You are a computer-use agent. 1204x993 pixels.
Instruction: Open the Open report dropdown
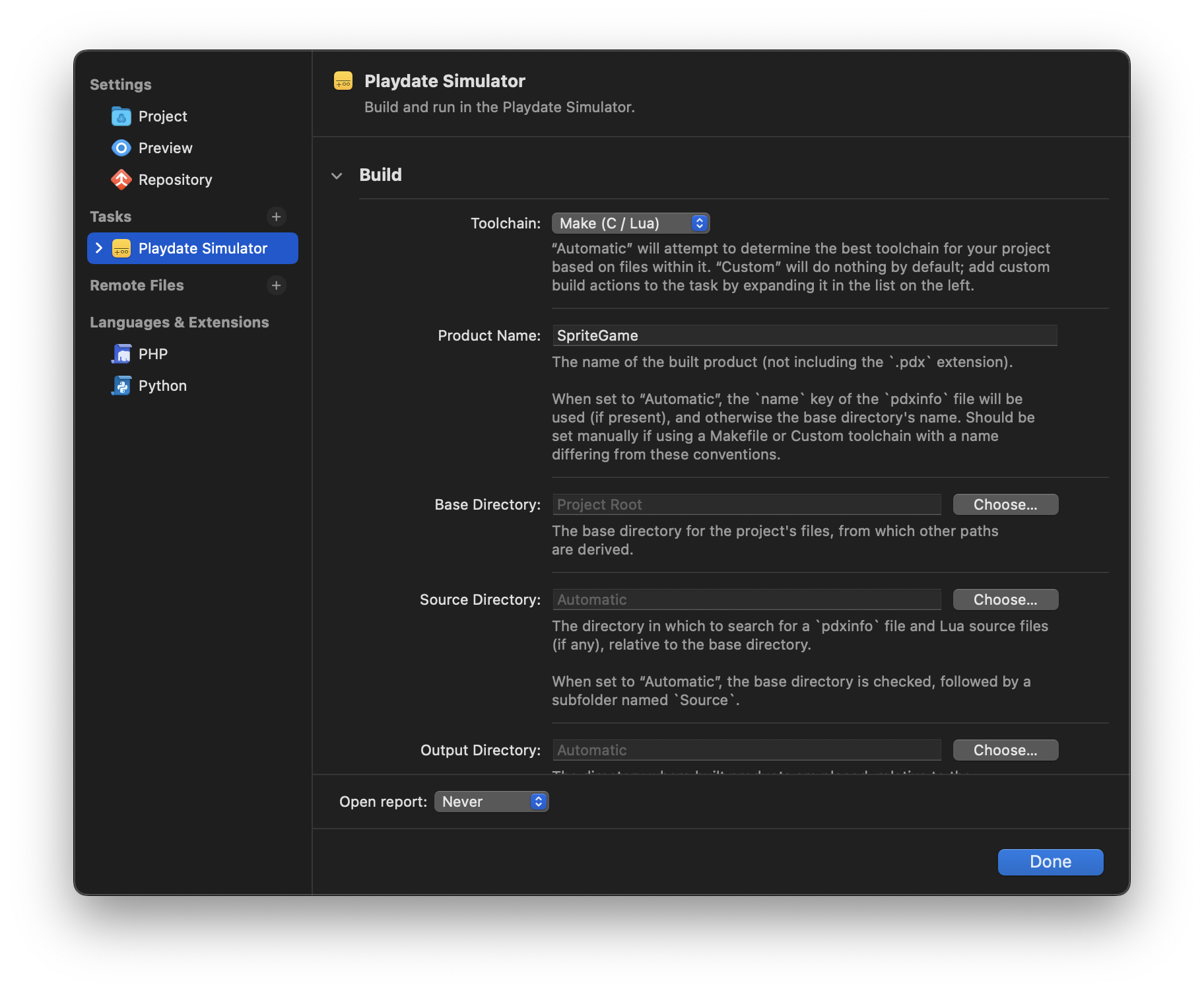[491, 802]
